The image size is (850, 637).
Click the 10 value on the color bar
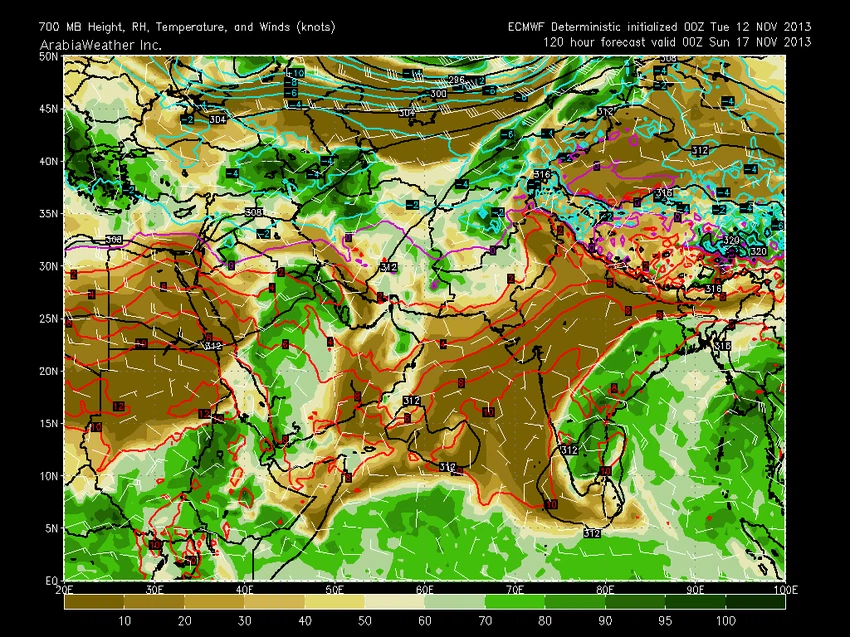click(123, 621)
